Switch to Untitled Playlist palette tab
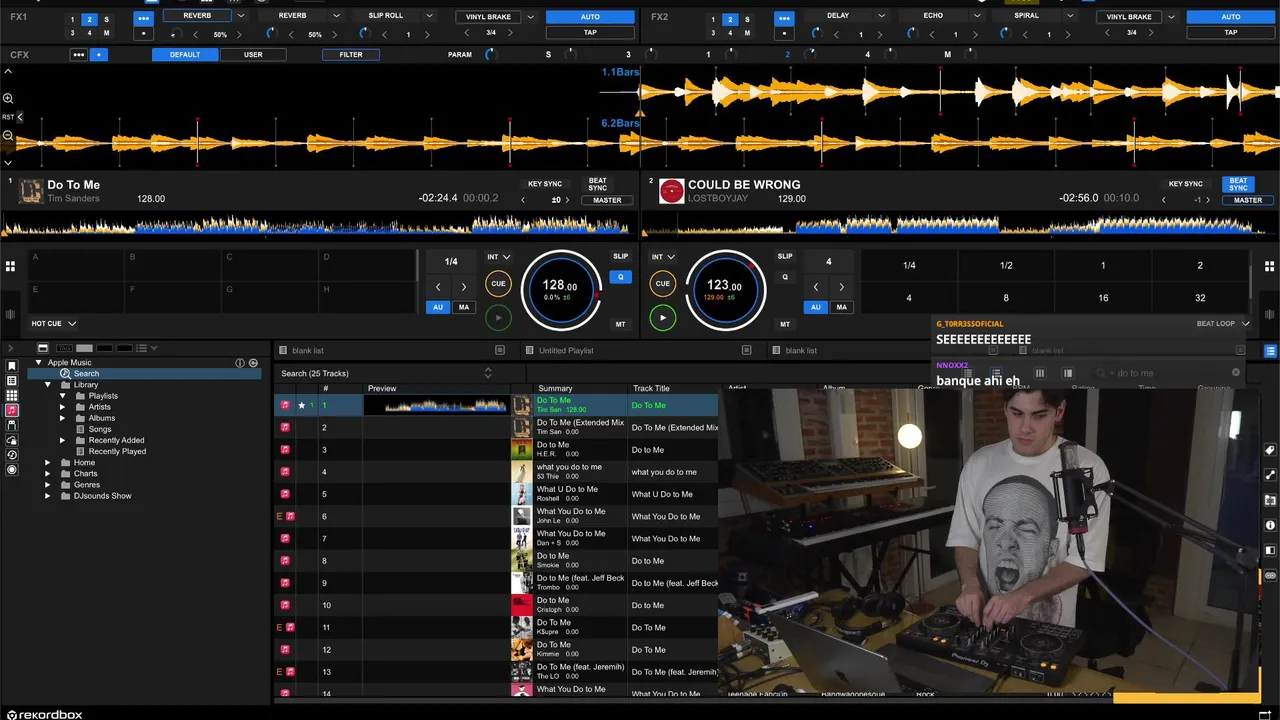This screenshot has height=720, width=1280. coord(566,350)
